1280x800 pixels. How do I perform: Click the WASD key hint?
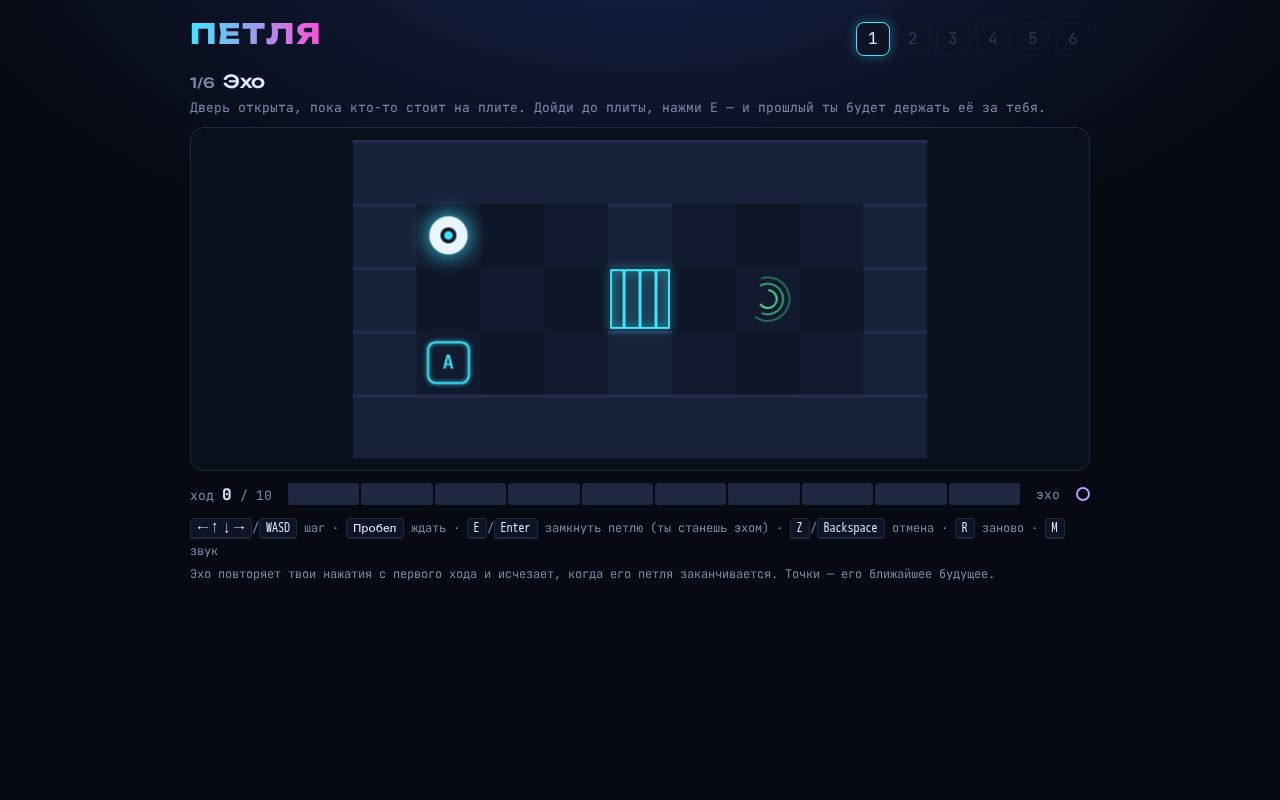point(278,528)
